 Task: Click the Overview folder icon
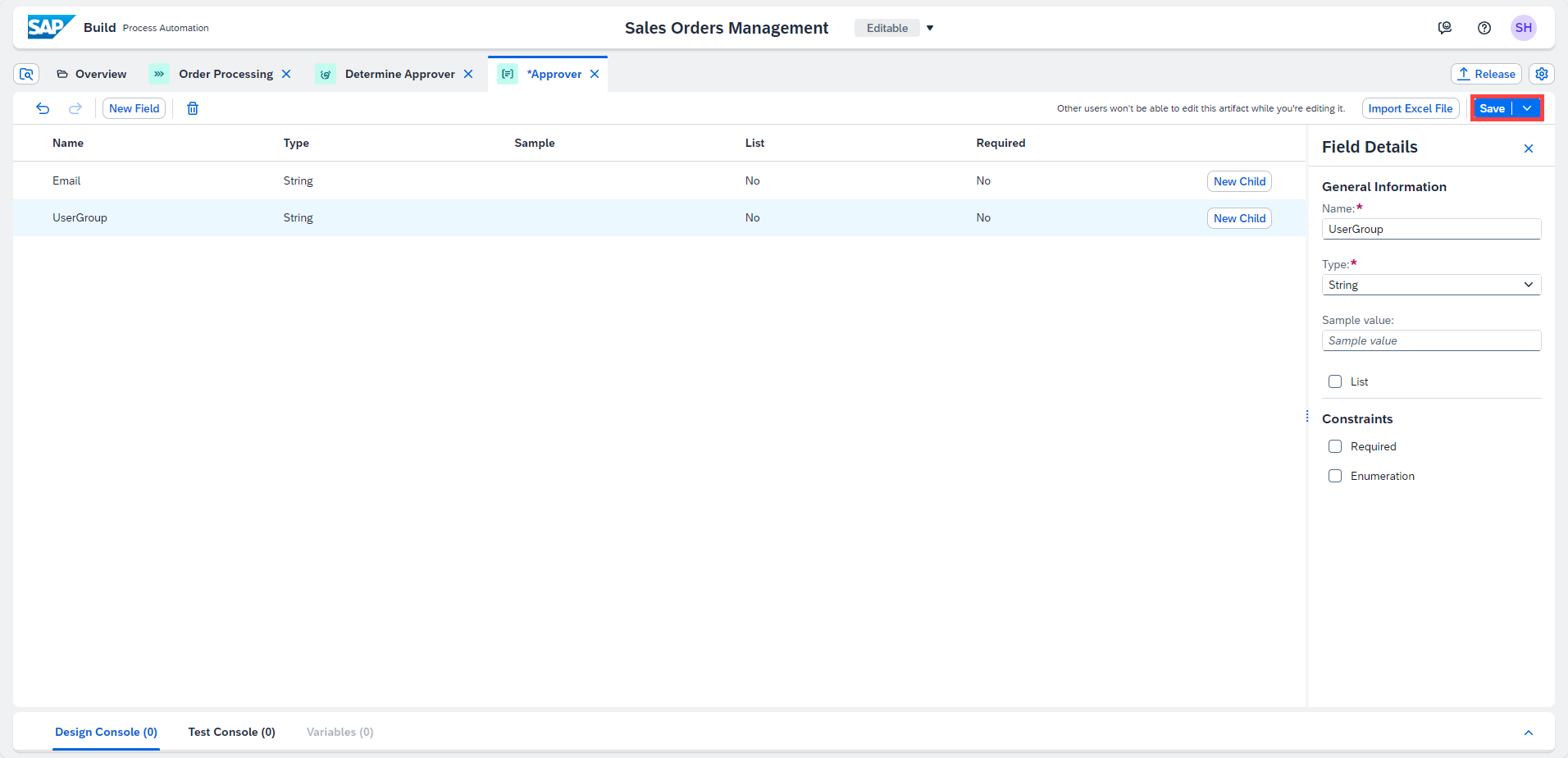point(62,74)
